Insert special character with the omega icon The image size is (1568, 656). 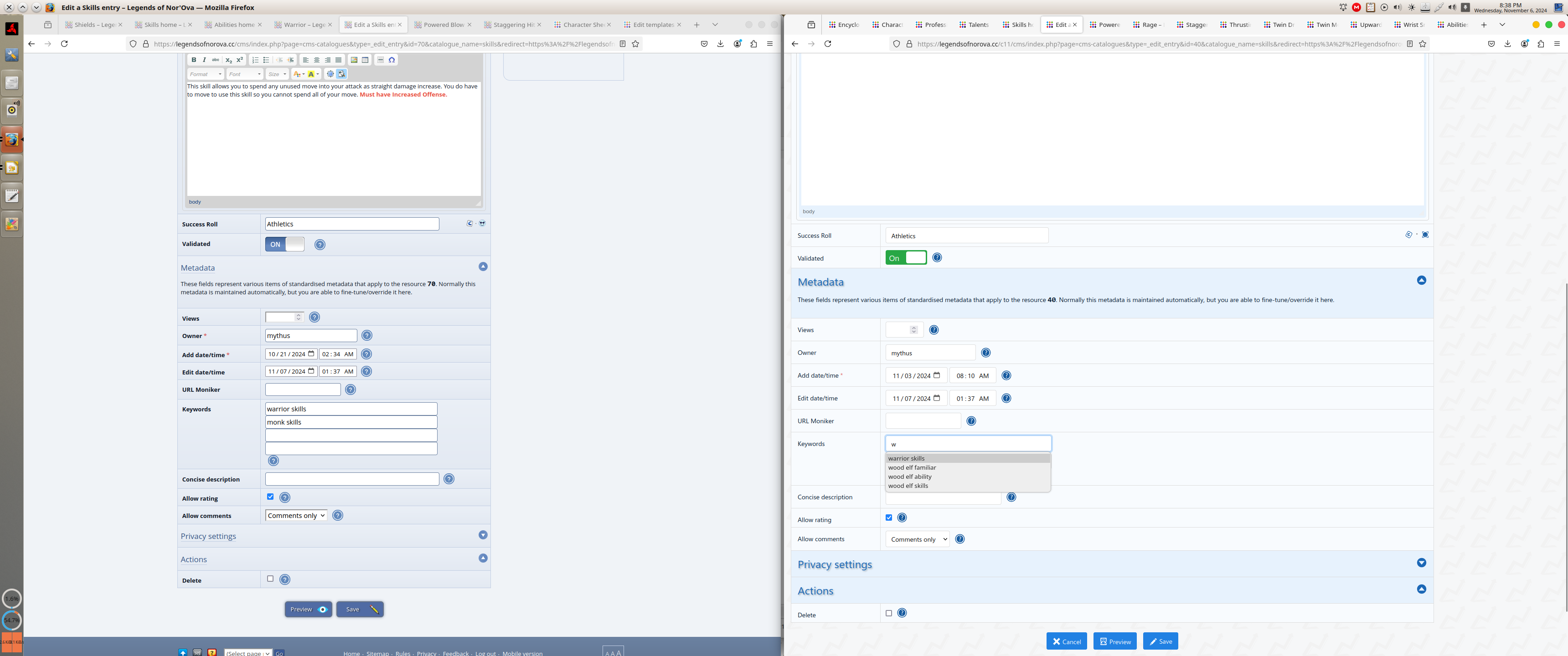click(x=392, y=60)
